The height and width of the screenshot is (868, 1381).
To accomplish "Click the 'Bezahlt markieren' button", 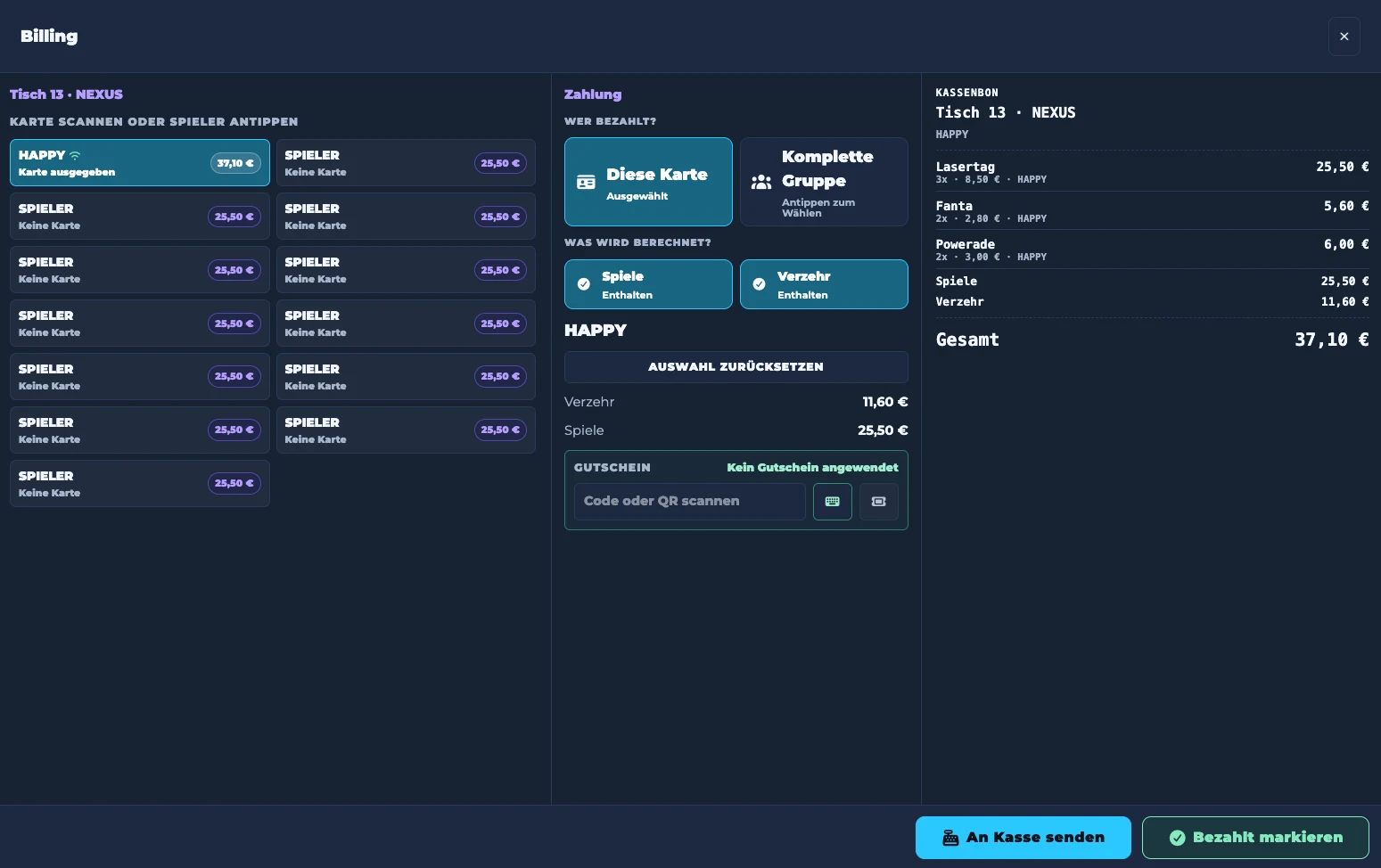I will click(1255, 838).
